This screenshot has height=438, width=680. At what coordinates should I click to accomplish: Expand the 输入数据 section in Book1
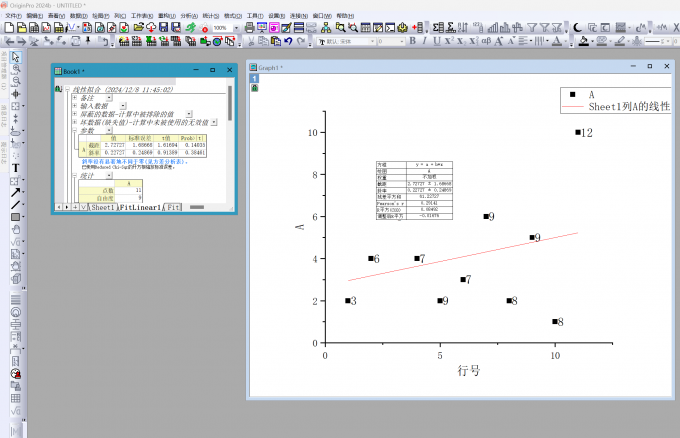(x=75, y=106)
